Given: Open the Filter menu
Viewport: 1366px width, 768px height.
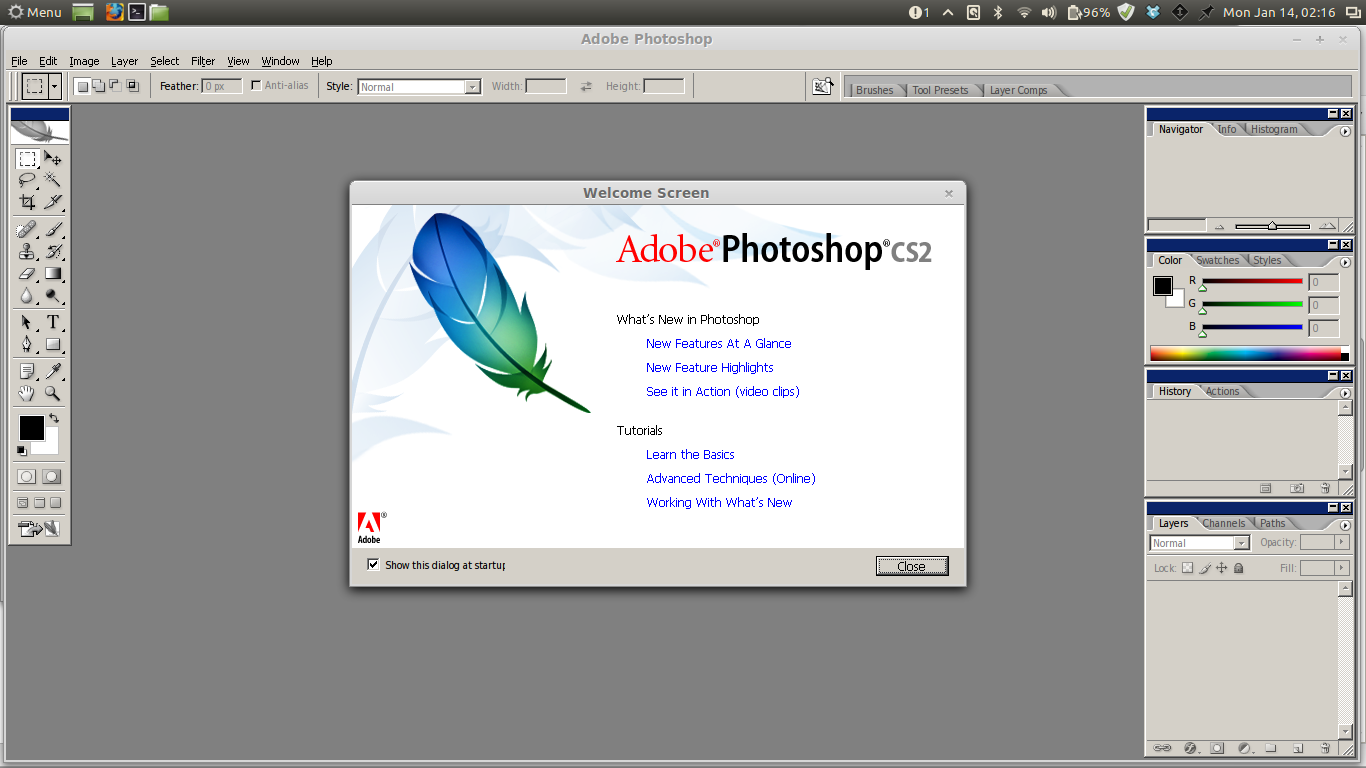Looking at the screenshot, I should point(203,61).
